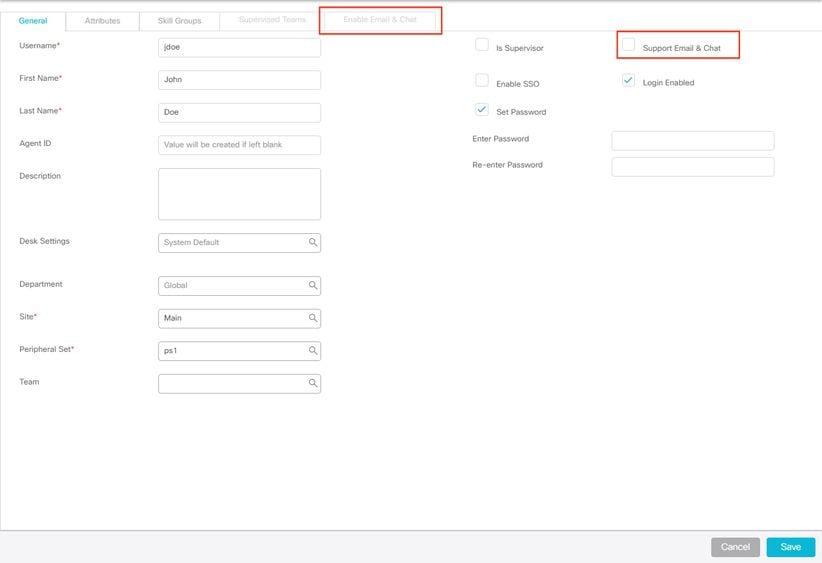
Task: Click the Username label text
Action: tap(39, 46)
